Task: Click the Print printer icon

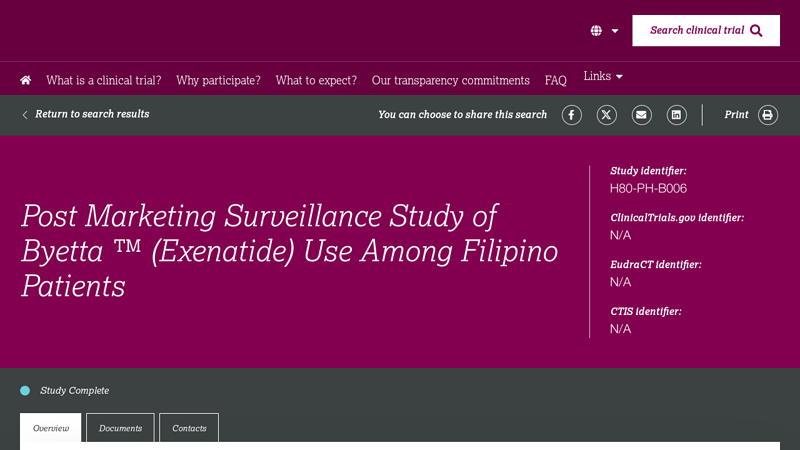Action: pyautogui.click(x=767, y=115)
